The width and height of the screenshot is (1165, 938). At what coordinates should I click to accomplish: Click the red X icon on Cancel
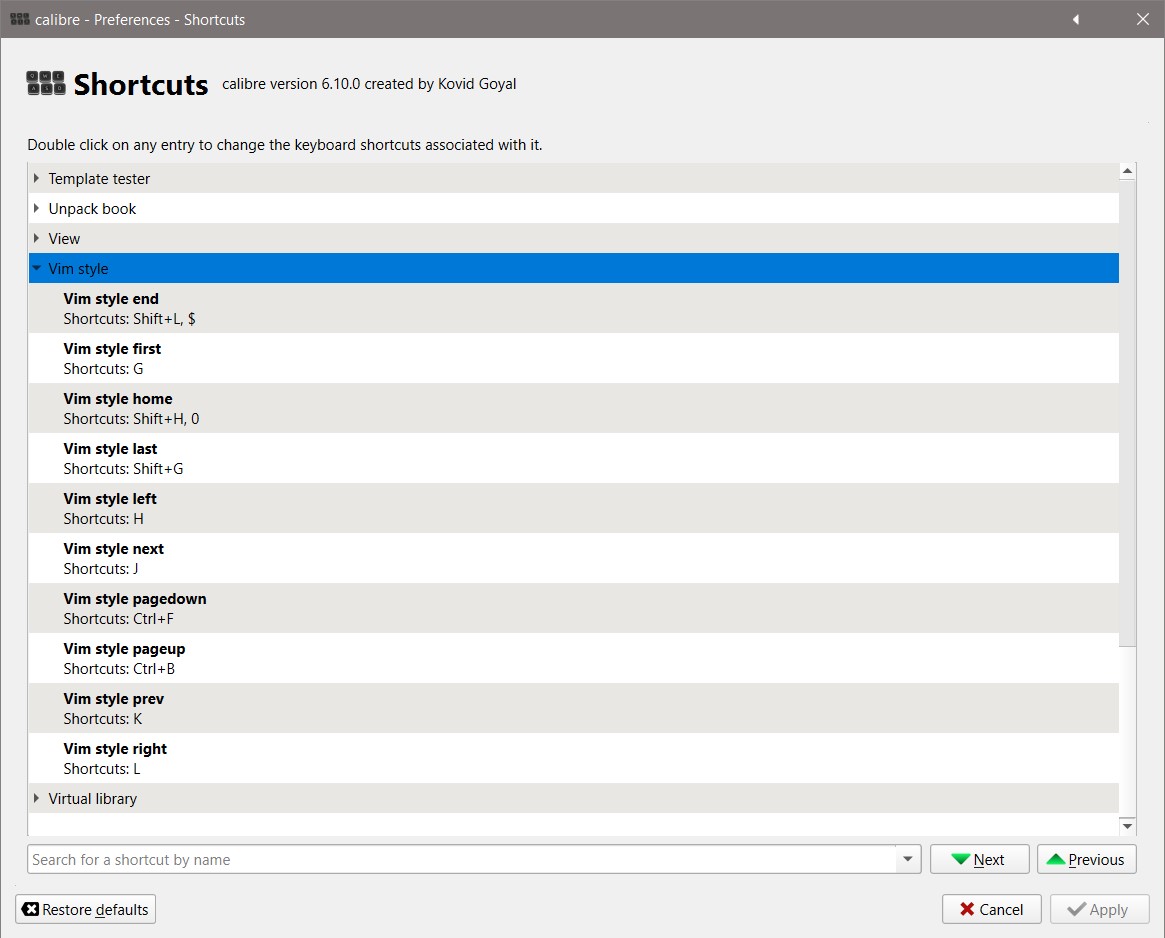pyautogui.click(x=967, y=910)
